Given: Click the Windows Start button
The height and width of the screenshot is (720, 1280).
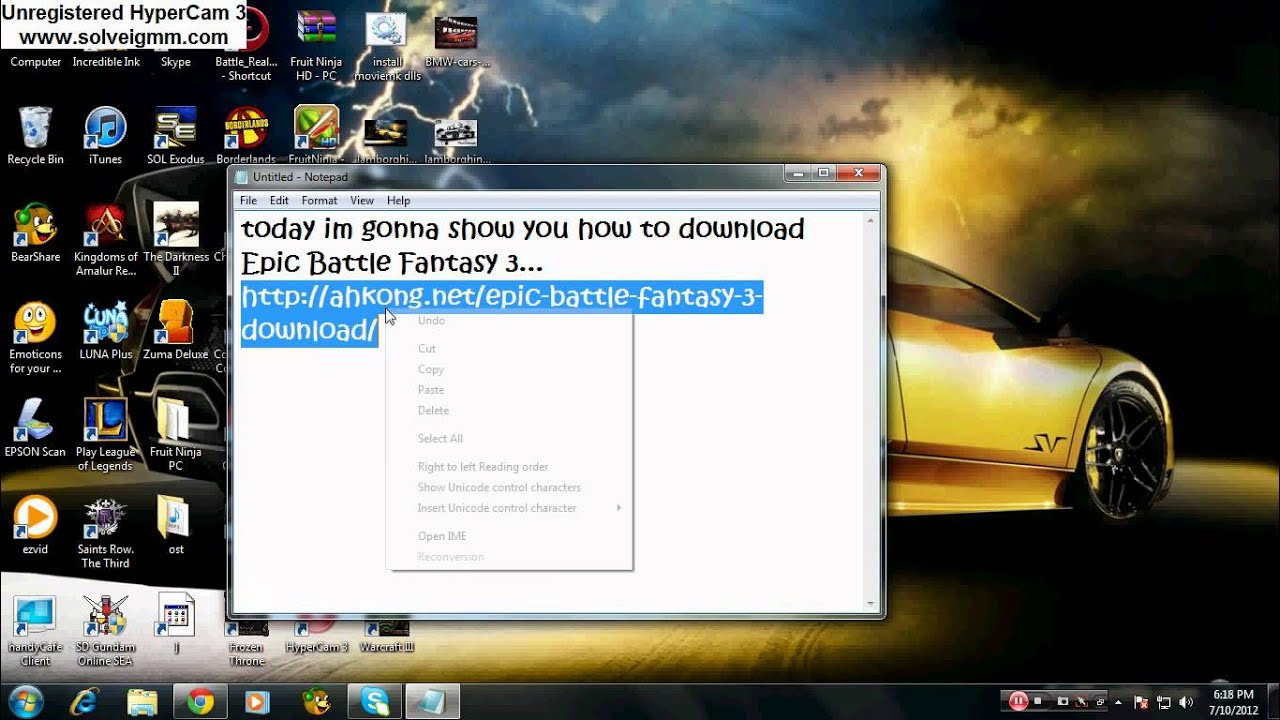Looking at the screenshot, I should point(24,700).
